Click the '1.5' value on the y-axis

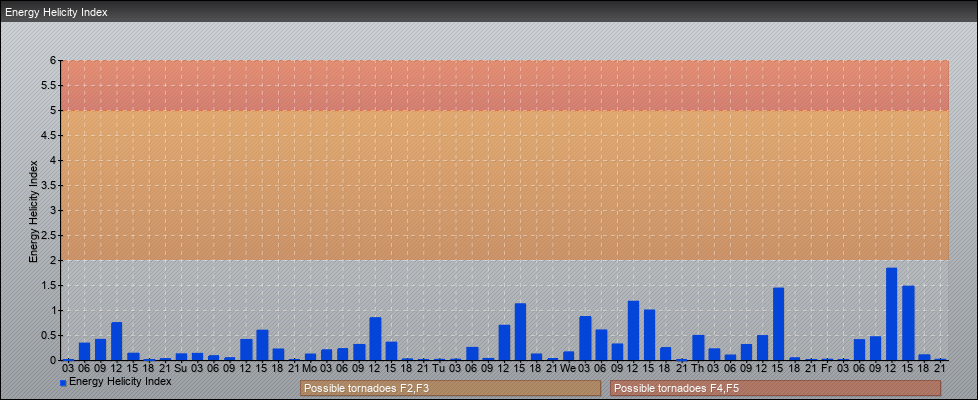tap(49, 285)
